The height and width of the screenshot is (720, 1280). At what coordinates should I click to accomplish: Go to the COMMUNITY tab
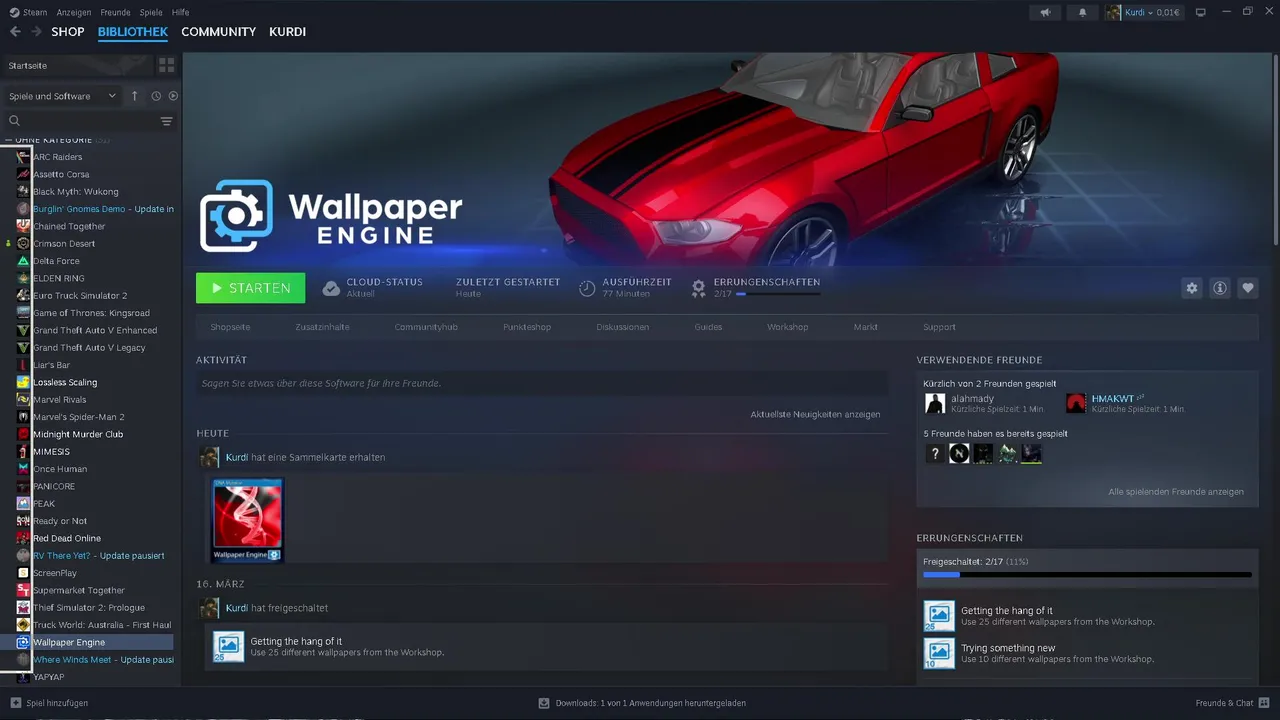coord(218,32)
